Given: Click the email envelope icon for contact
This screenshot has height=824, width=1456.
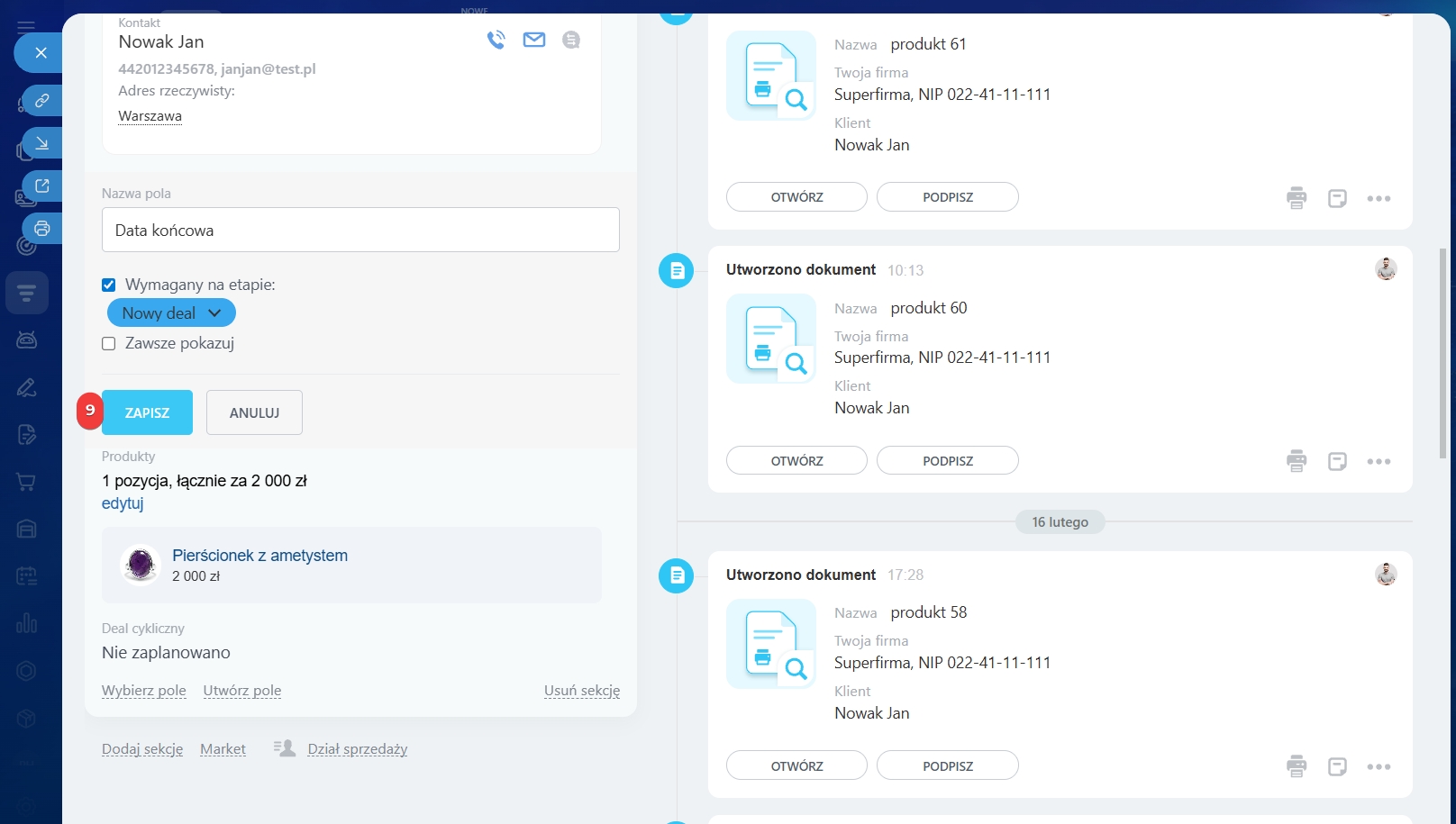Looking at the screenshot, I should pos(534,40).
